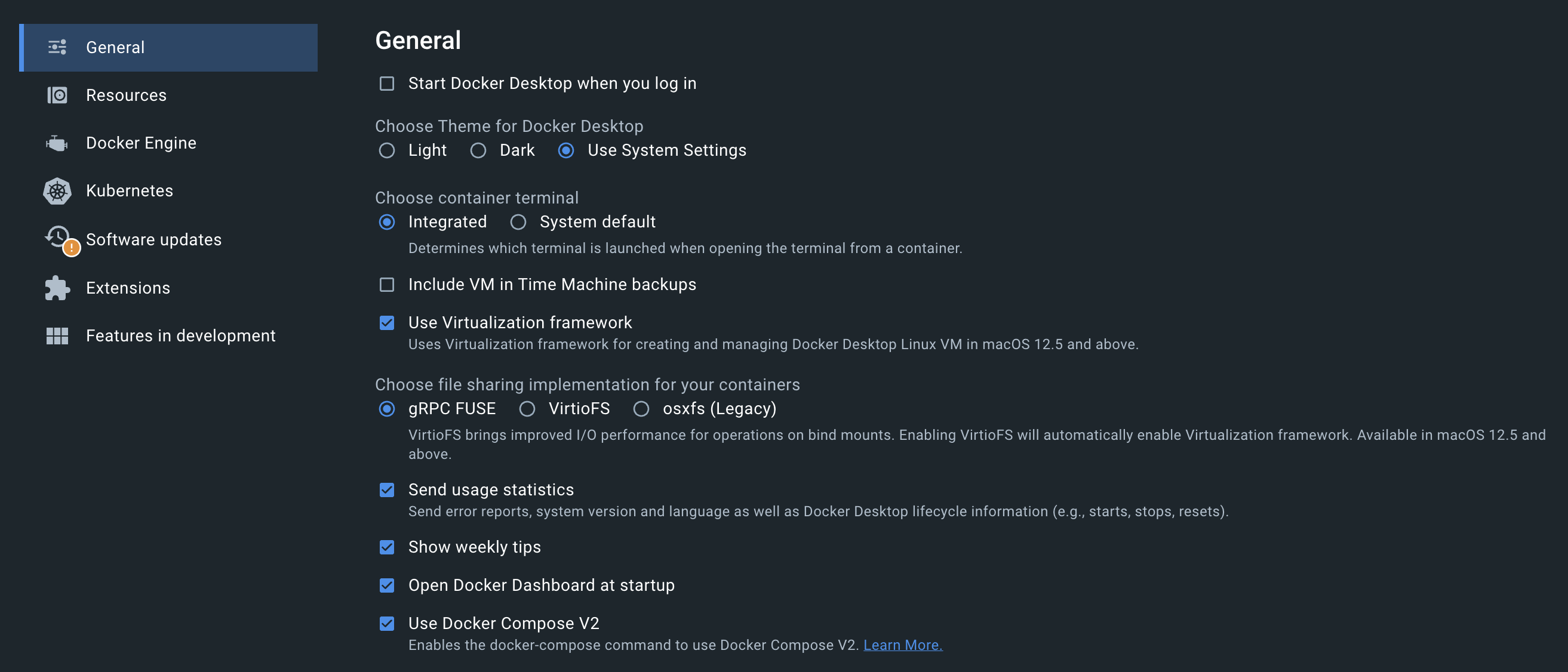Screen dimensions: 1568x672
Task: Select the Dark theme radio button
Action: [478, 150]
